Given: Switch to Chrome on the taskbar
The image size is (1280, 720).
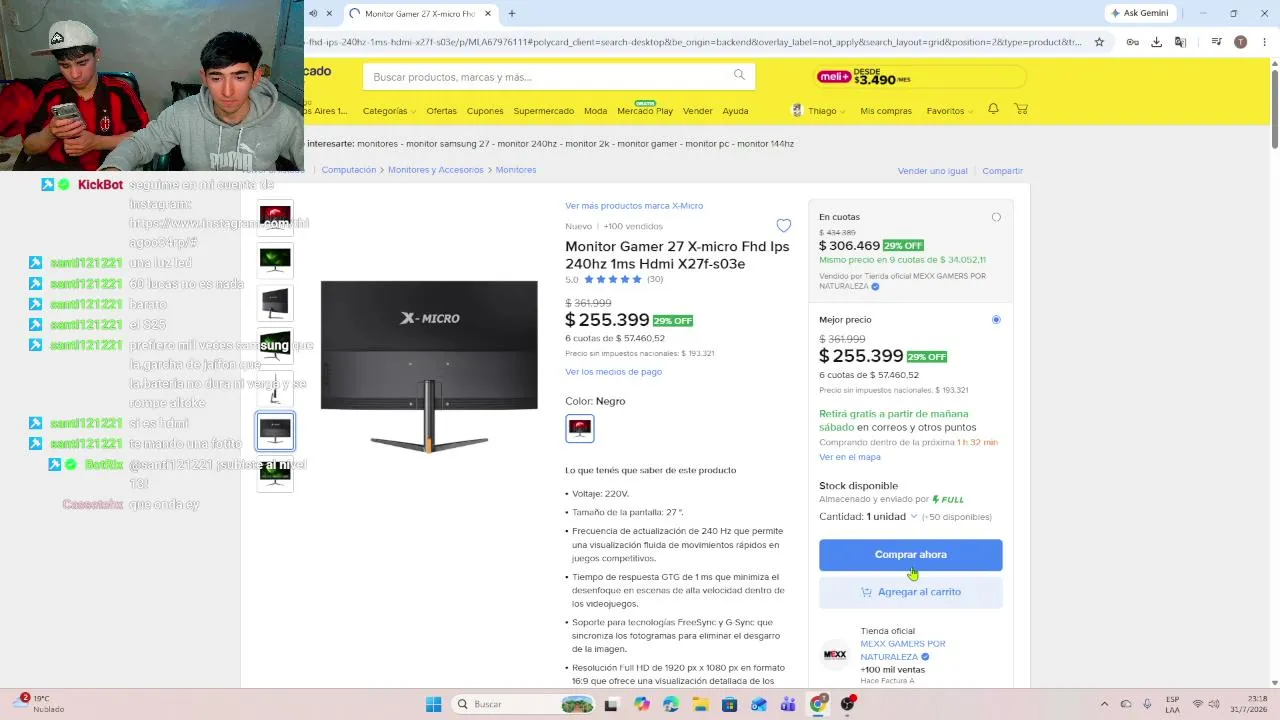Looking at the screenshot, I should pos(818,704).
